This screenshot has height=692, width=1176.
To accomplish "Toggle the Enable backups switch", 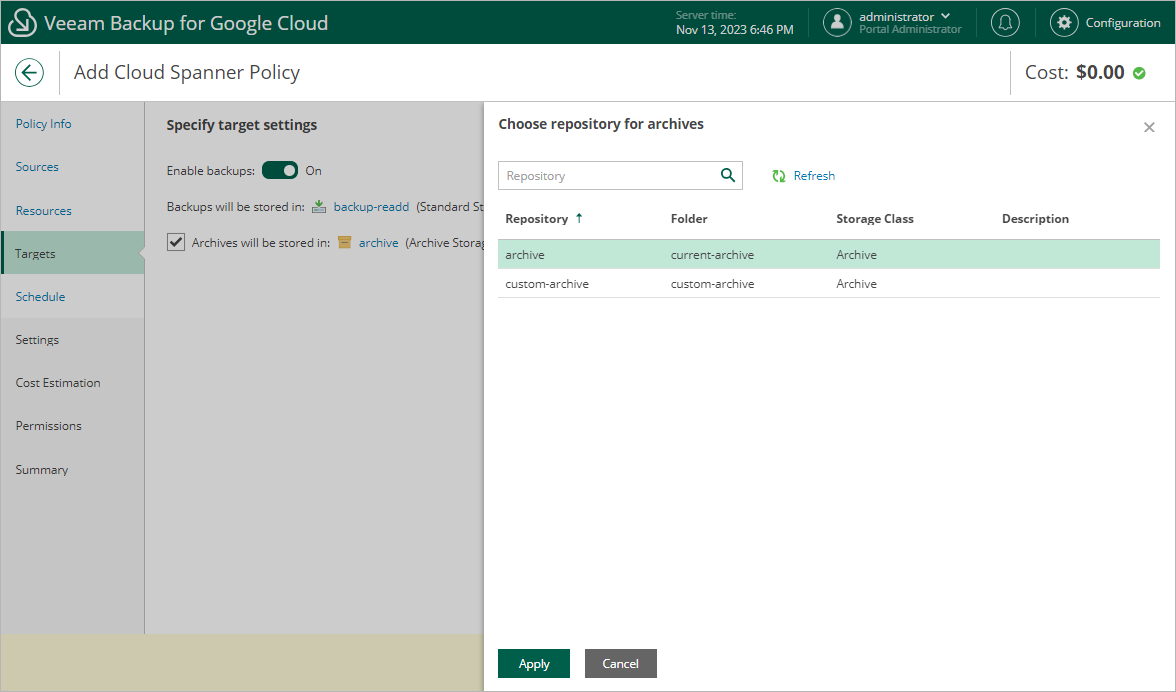I will (x=280, y=170).
